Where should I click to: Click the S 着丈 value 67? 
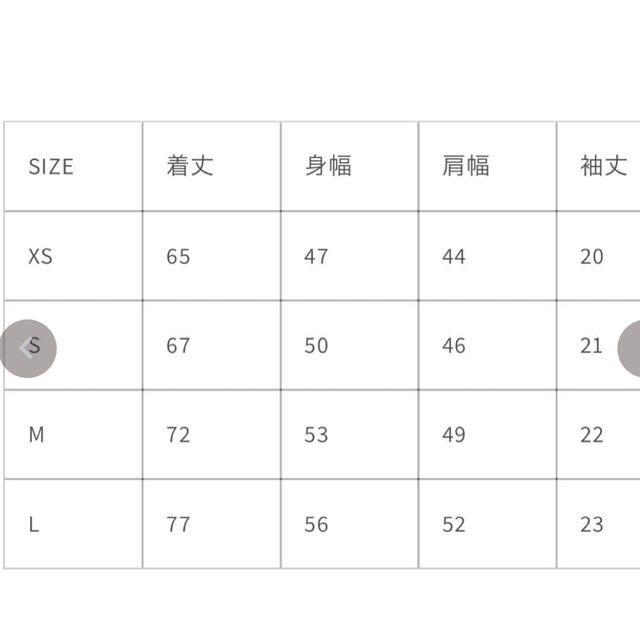point(178,346)
